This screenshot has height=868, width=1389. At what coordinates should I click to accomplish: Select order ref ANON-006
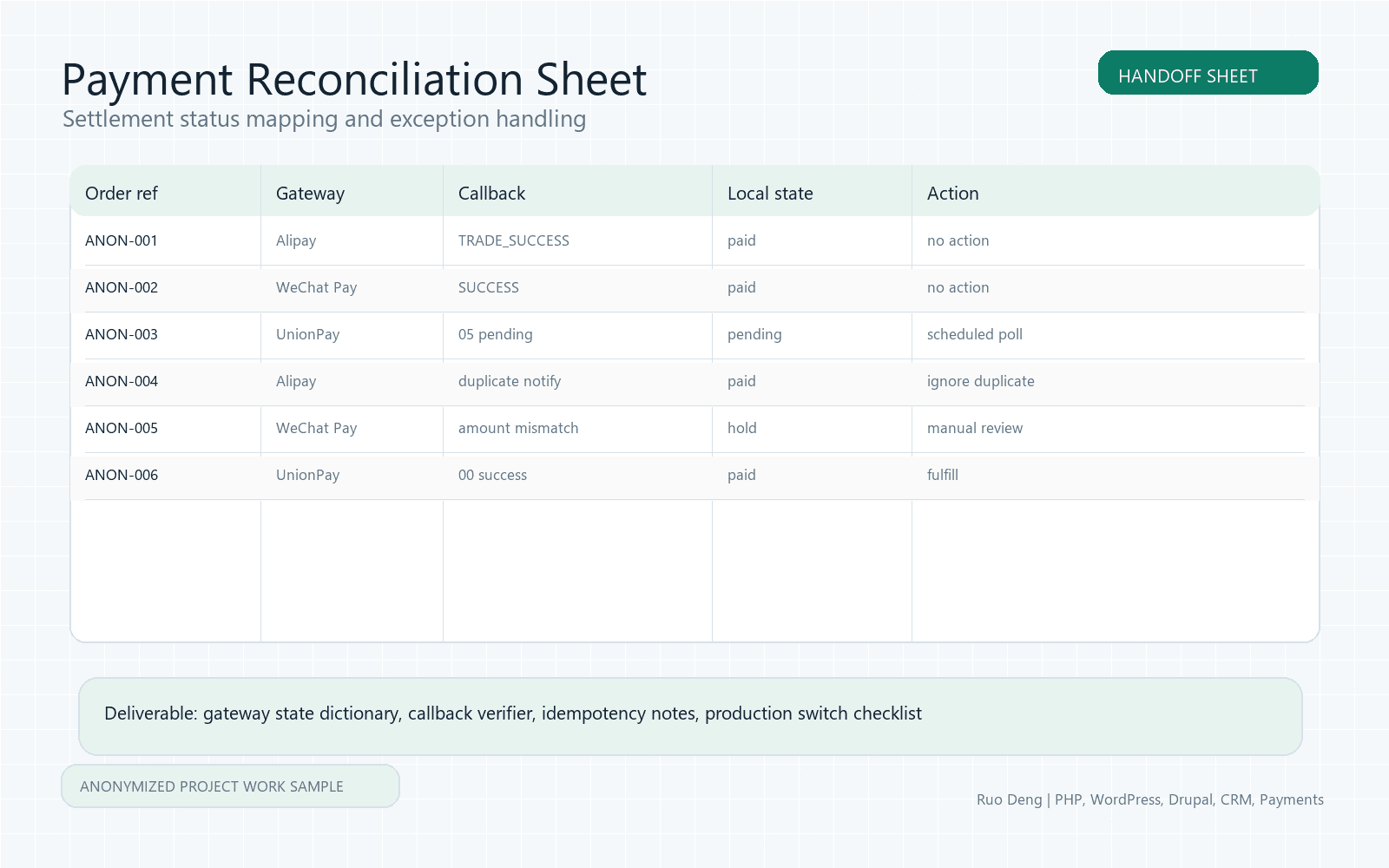pyautogui.click(x=122, y=475)
